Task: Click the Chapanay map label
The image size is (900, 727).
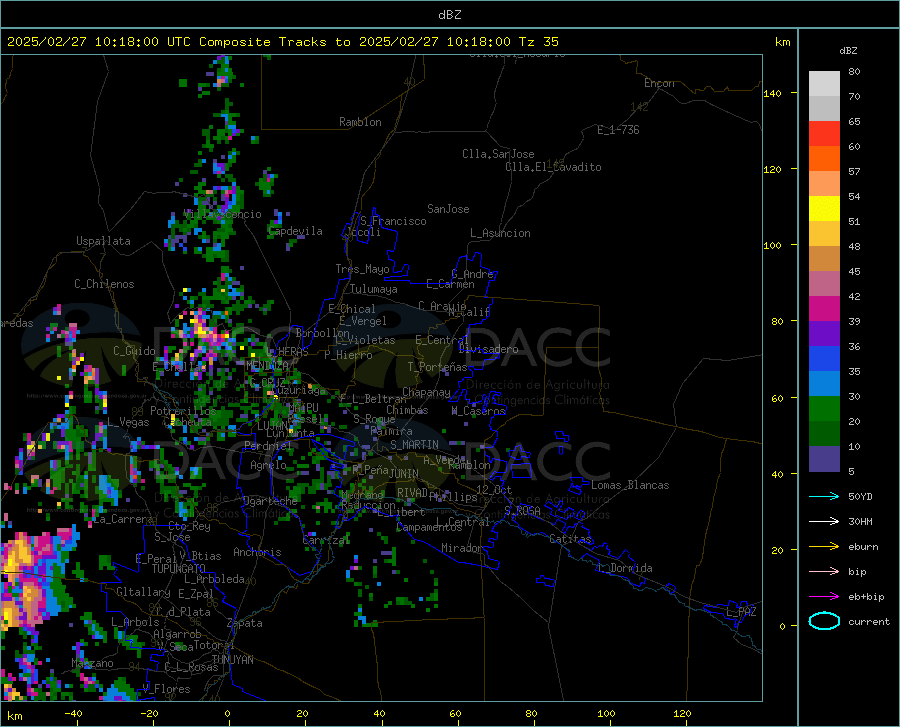Action: 426,392
